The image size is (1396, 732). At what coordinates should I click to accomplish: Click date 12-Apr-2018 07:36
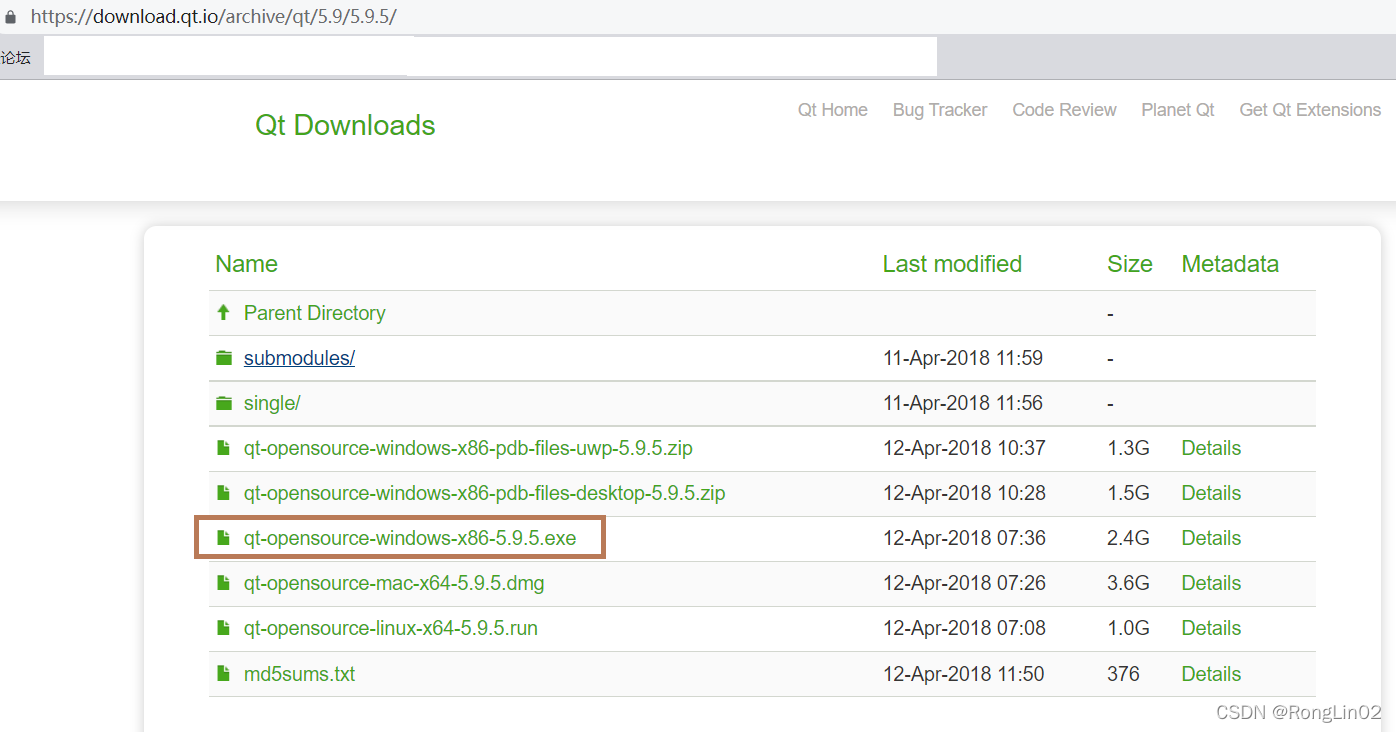pos(964,538)
